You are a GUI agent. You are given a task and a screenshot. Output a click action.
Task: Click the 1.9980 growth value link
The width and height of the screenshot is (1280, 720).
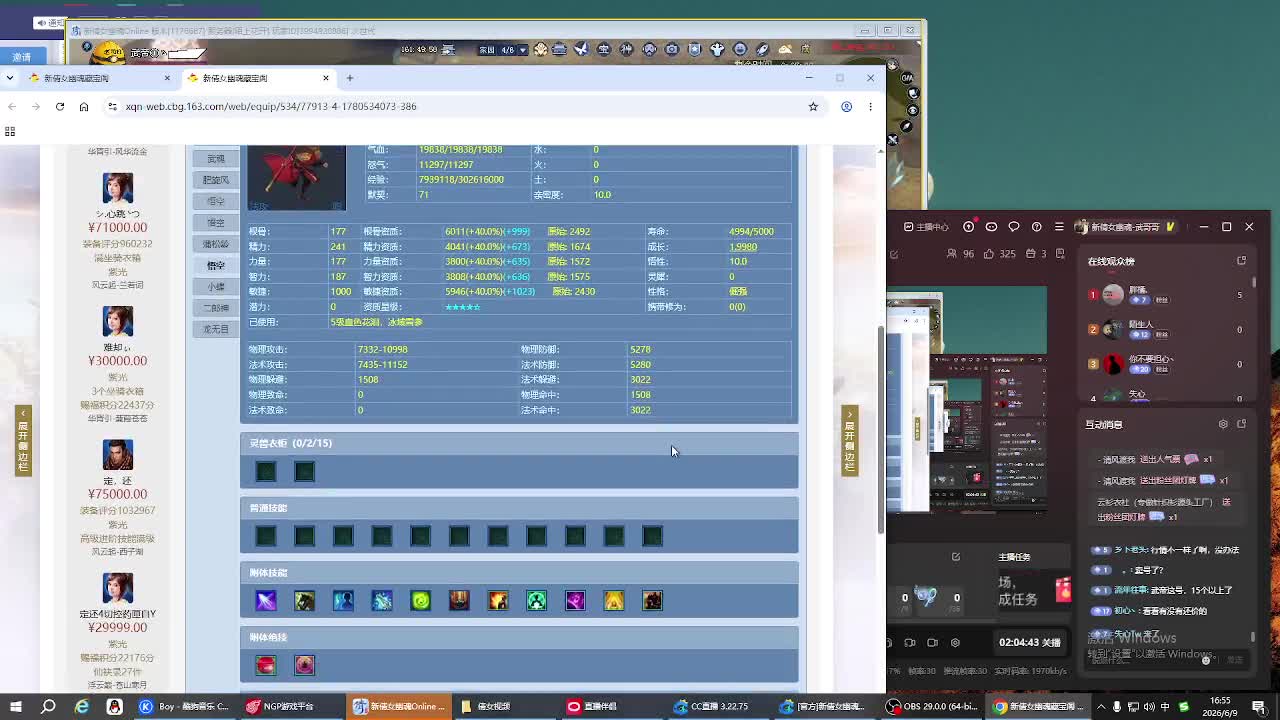pos(743,246)
